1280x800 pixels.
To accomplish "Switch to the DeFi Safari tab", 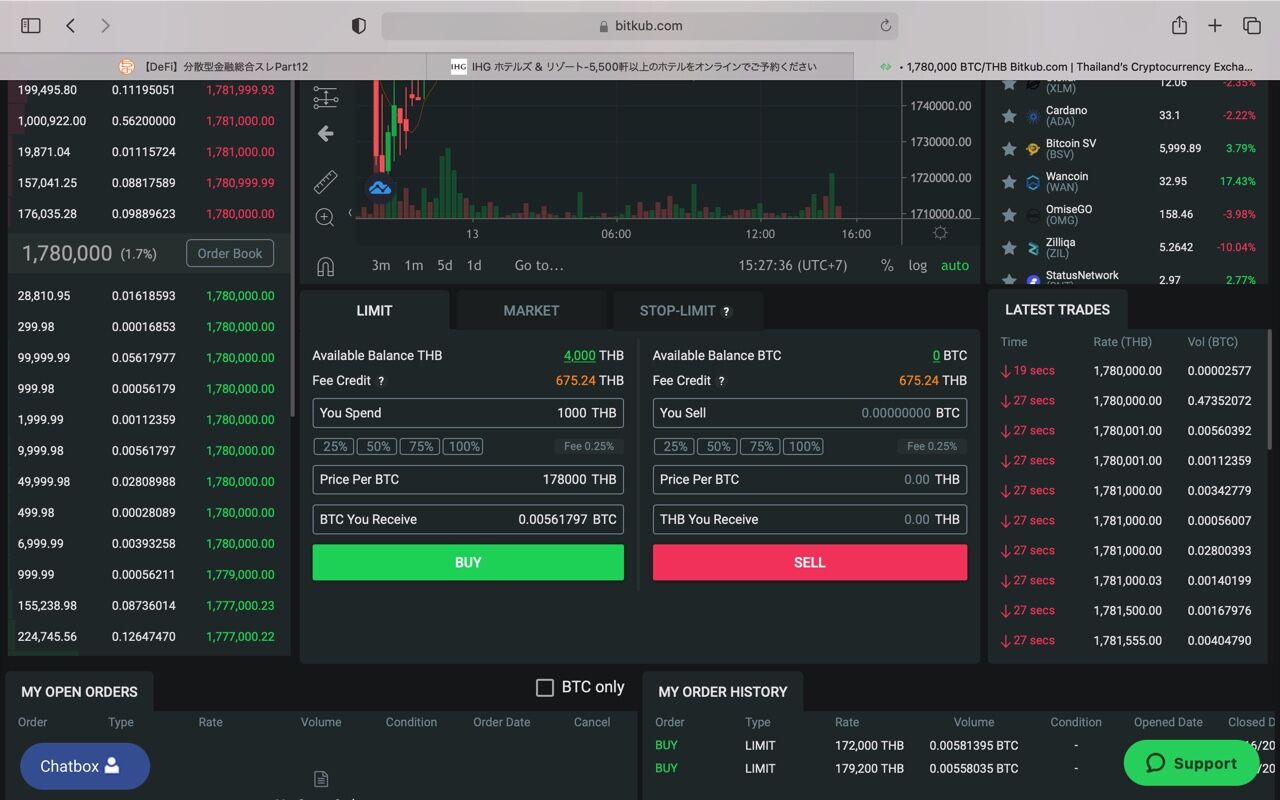I will [x=213, y=66].
